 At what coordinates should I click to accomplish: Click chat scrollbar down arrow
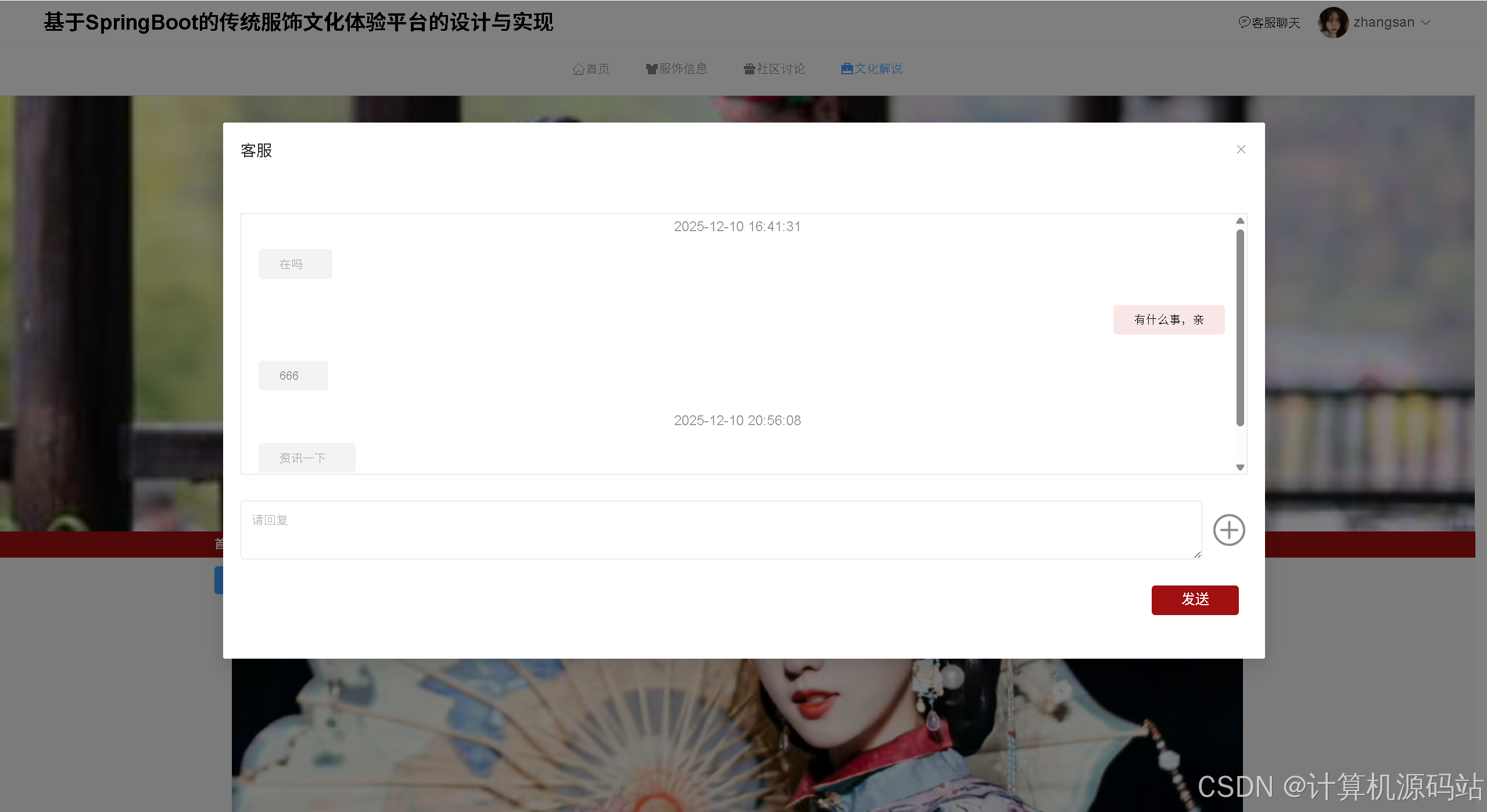(1239, 468)
